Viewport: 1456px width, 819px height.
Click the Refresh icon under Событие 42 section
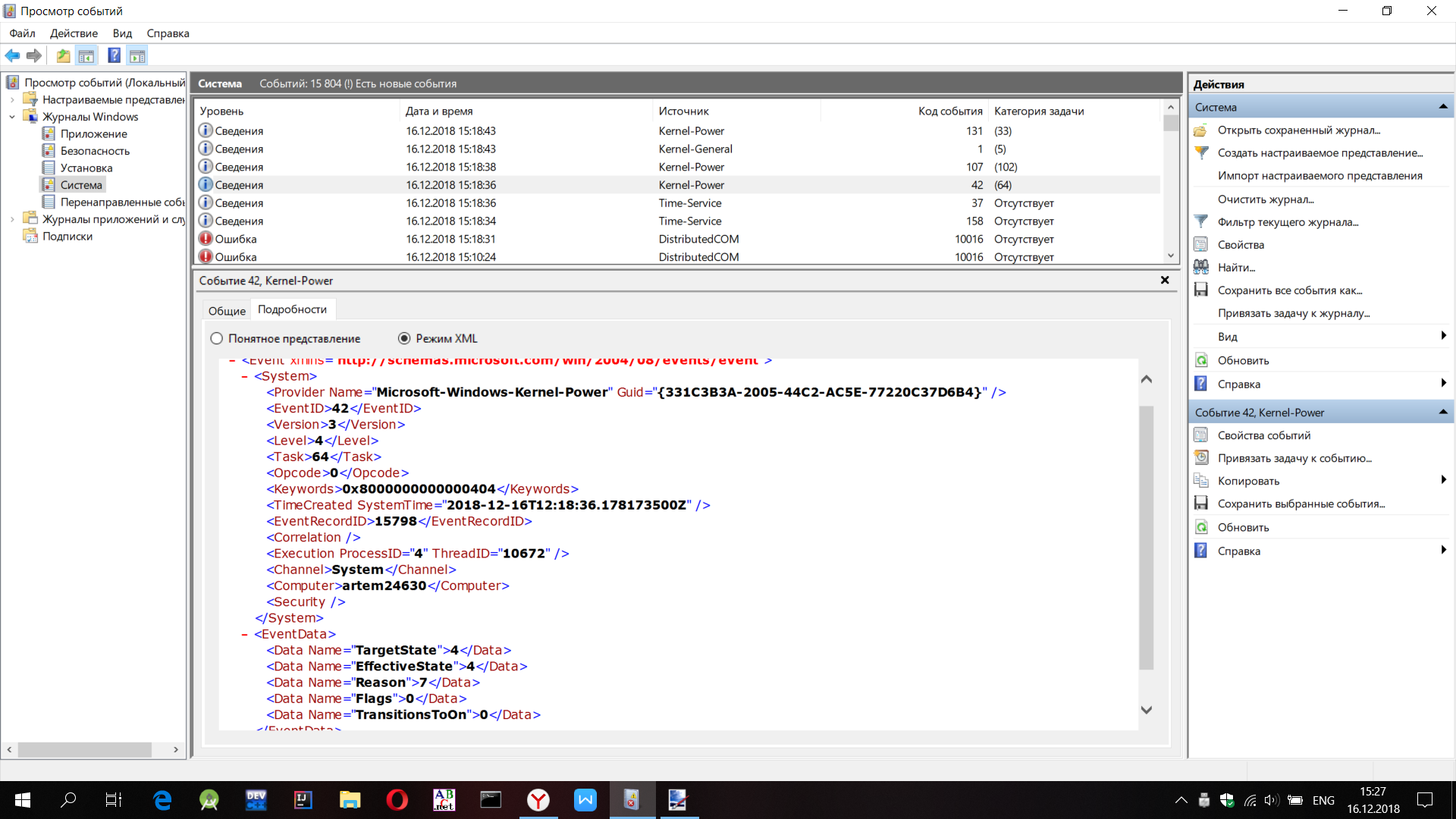coord(1201,528)
